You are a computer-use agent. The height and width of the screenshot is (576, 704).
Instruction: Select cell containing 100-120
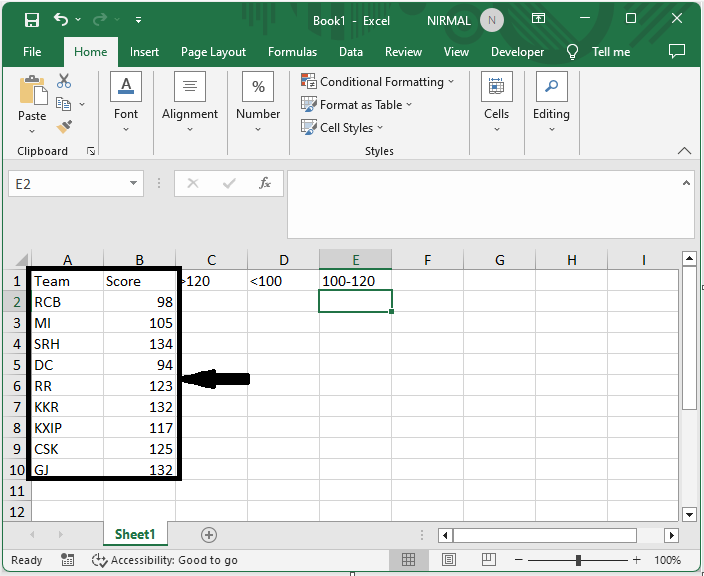[355, 281]
